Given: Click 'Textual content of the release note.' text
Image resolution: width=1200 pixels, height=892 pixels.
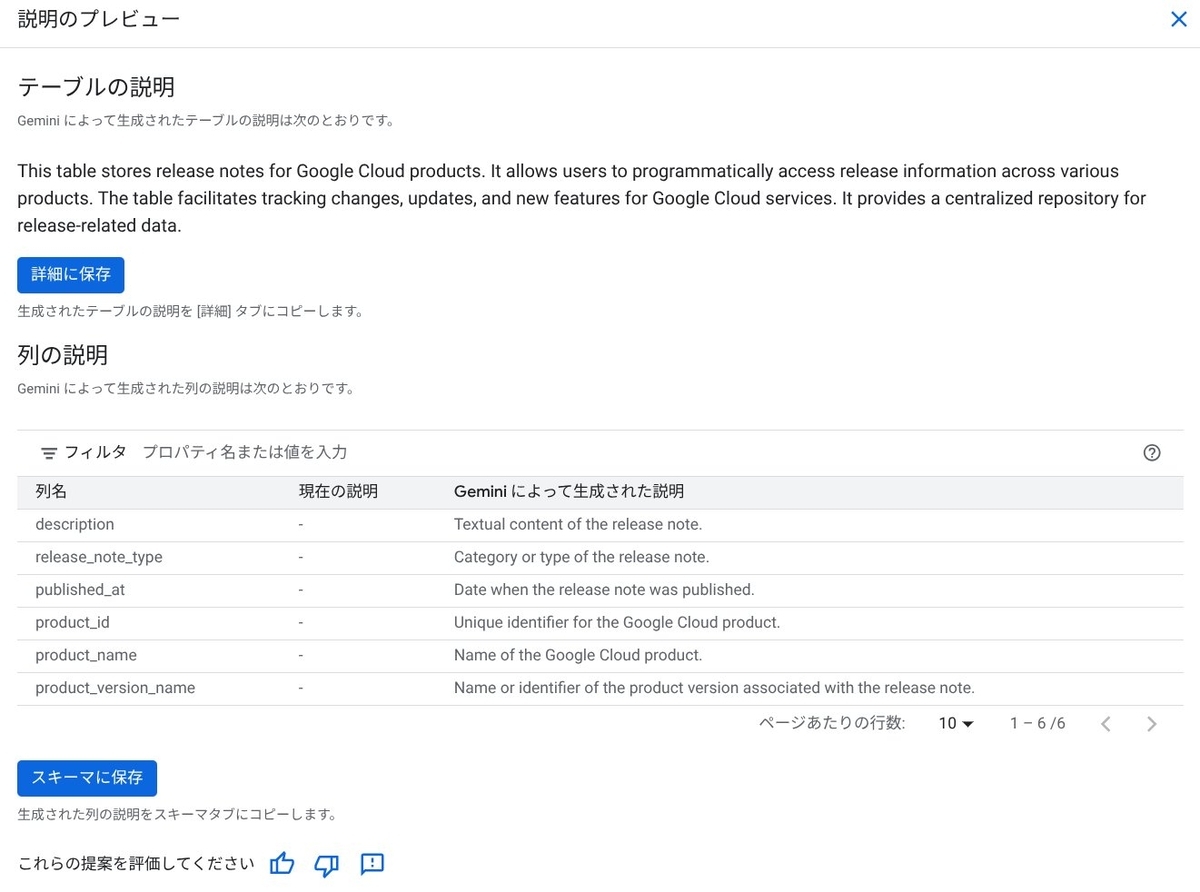Looking at the screenshot, I should pyautogui.click(x=578, y=524).
